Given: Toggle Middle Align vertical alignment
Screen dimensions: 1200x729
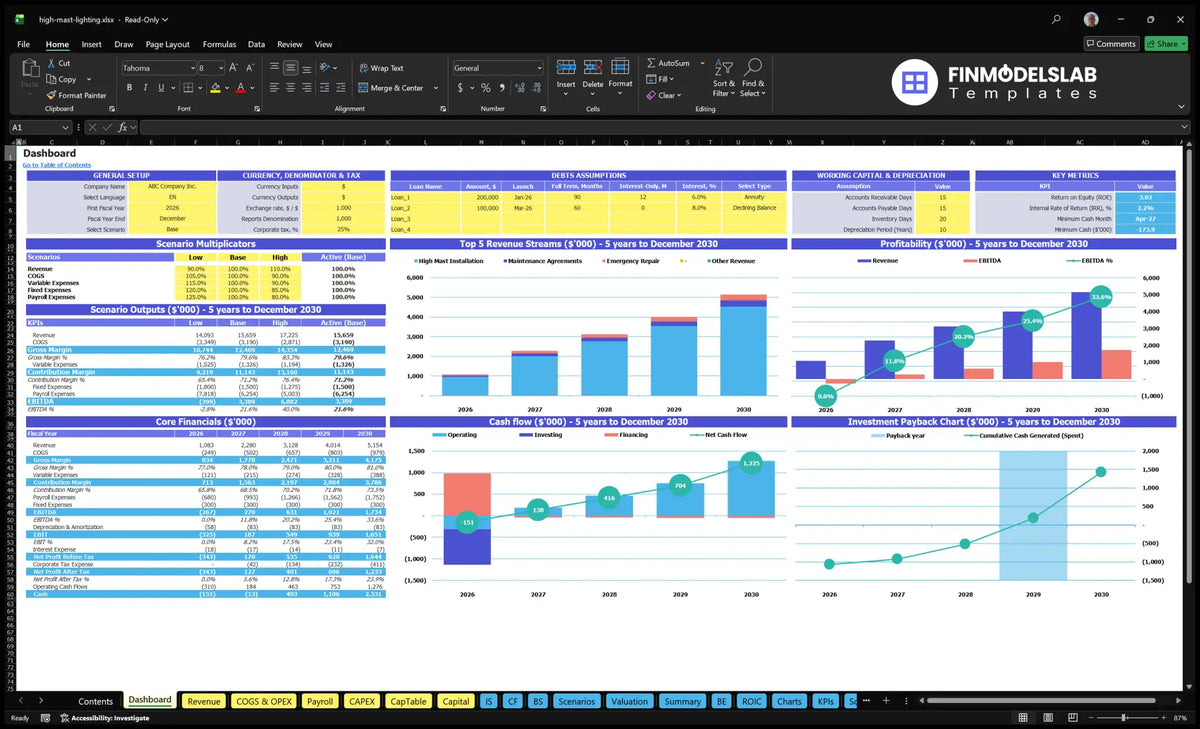Looking at the screenshot, I should [290, 68].
